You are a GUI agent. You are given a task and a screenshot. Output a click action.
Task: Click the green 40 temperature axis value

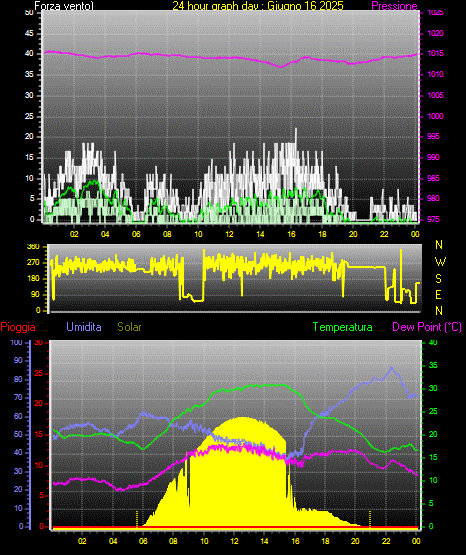[x=433, y=342]
